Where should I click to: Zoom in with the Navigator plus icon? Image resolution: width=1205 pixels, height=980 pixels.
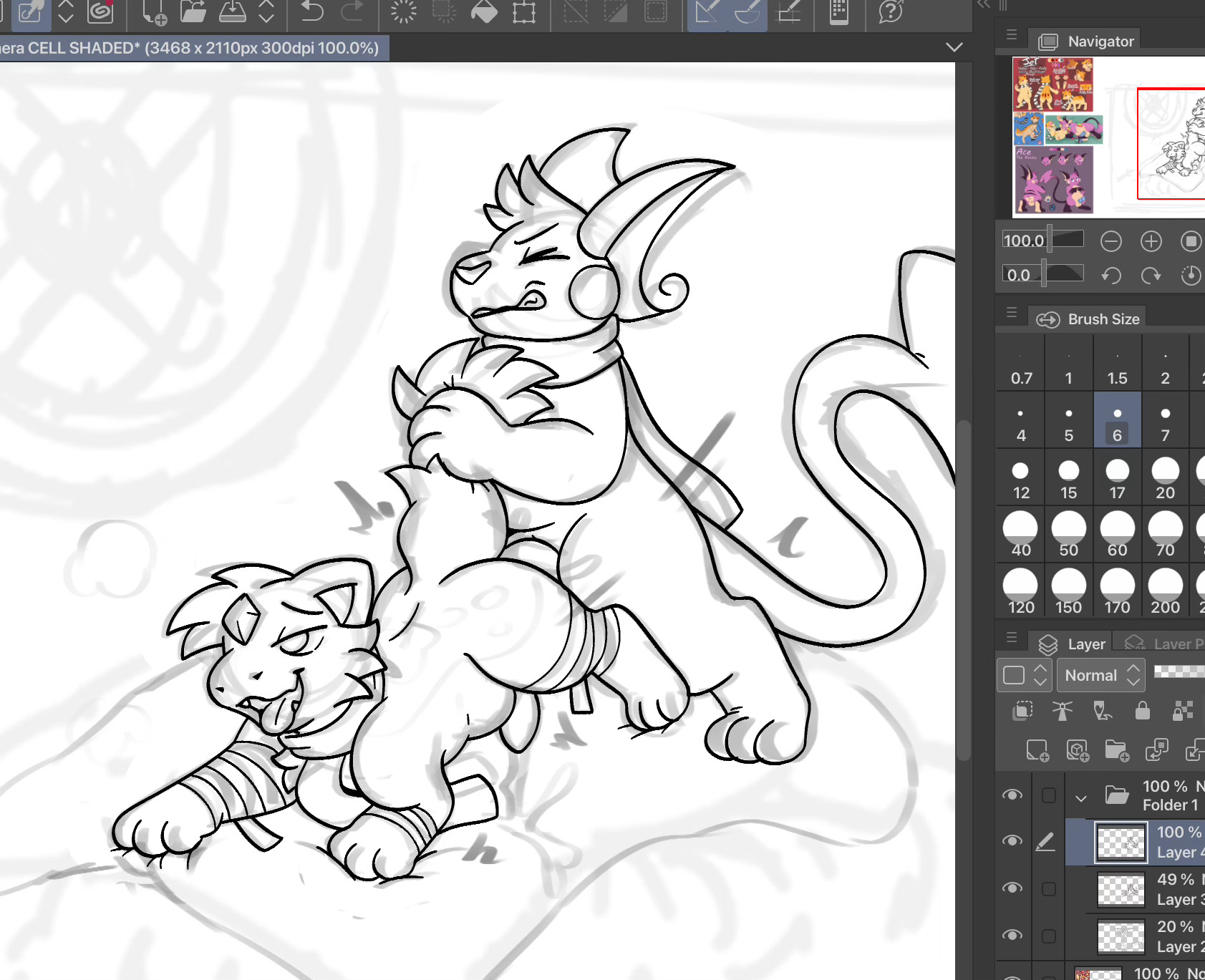(1151, 241)
